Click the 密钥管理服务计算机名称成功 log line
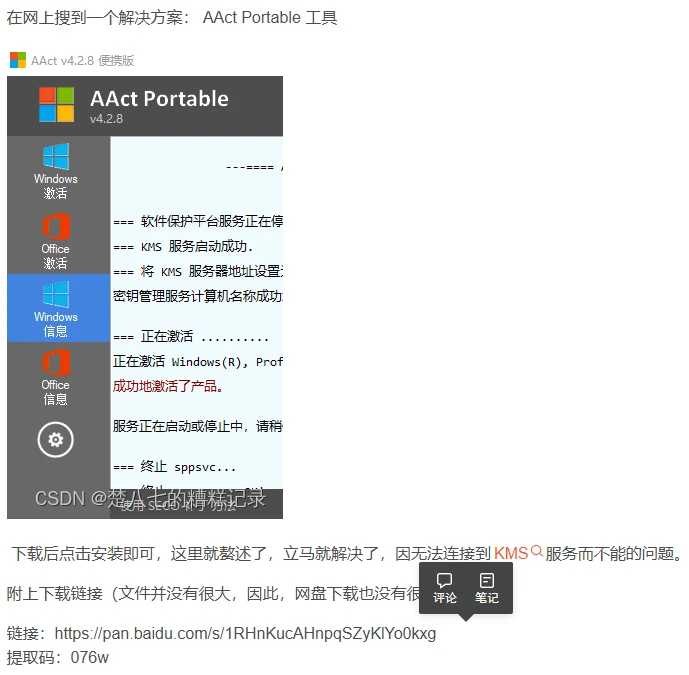689x675 pixels. point(198,296)
